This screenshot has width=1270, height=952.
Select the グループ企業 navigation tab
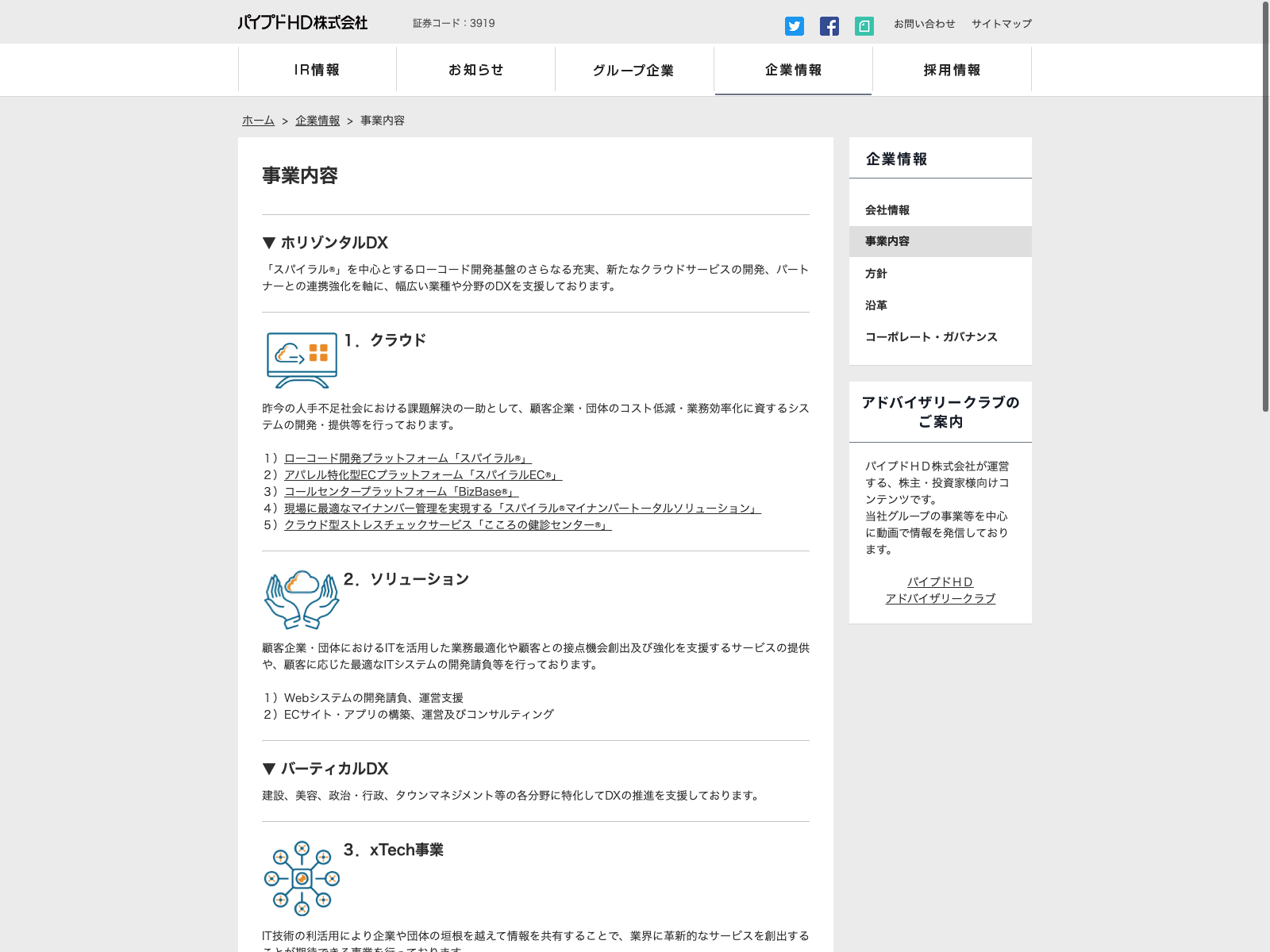click(633, 70)
